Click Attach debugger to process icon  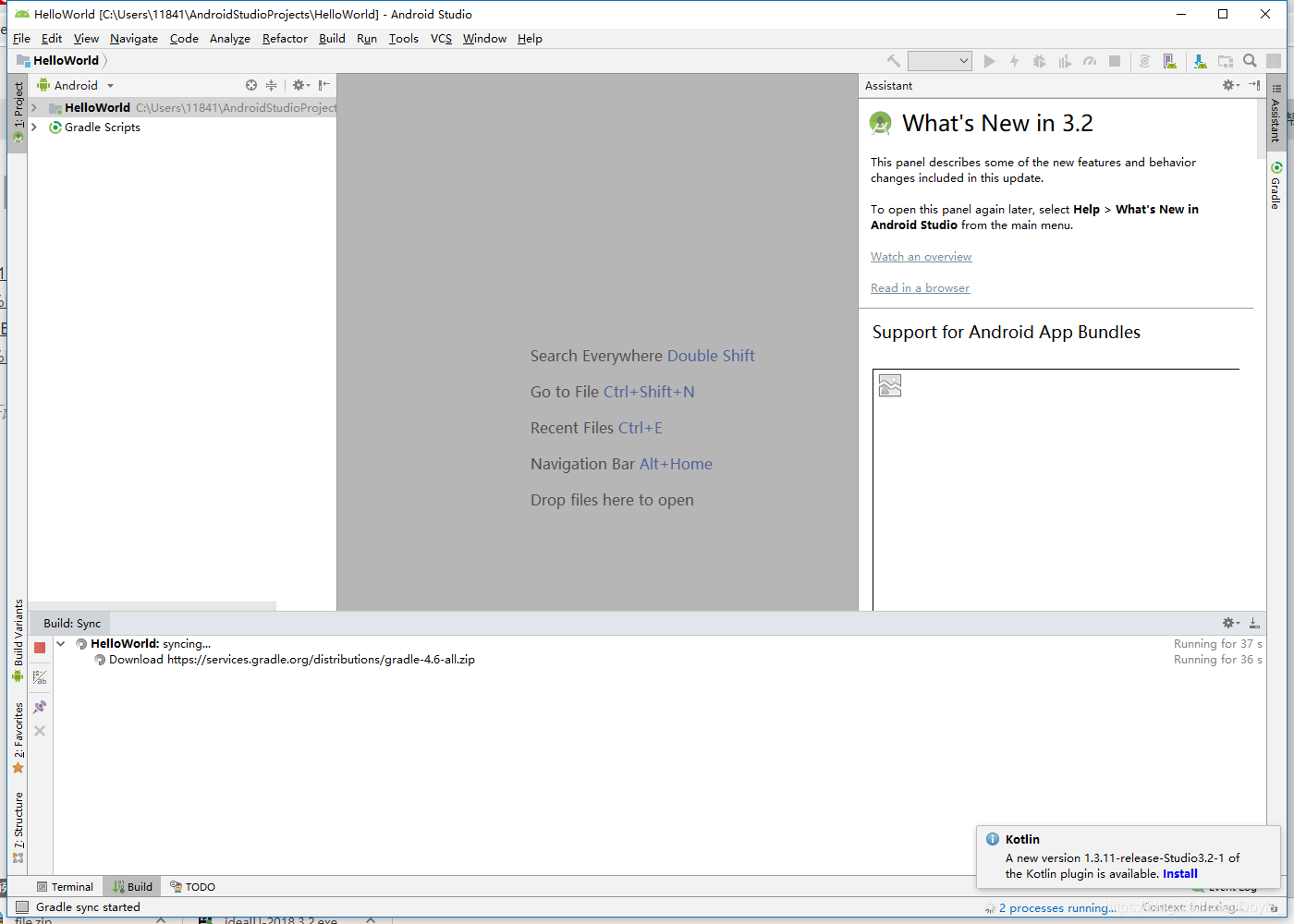coord(1144,61)
